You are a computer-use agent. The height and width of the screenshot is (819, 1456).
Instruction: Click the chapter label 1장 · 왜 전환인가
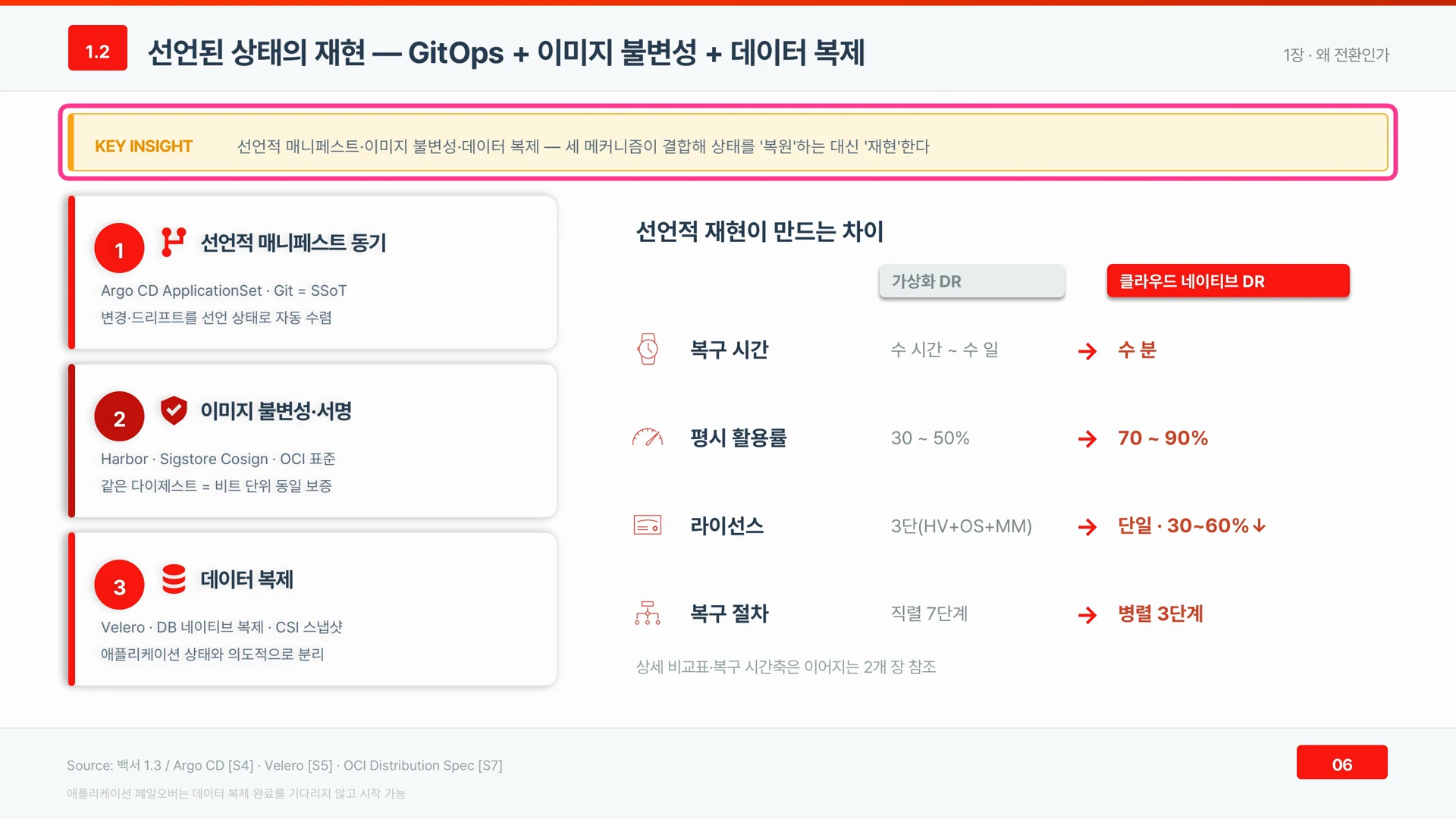tap(1336, 55)
